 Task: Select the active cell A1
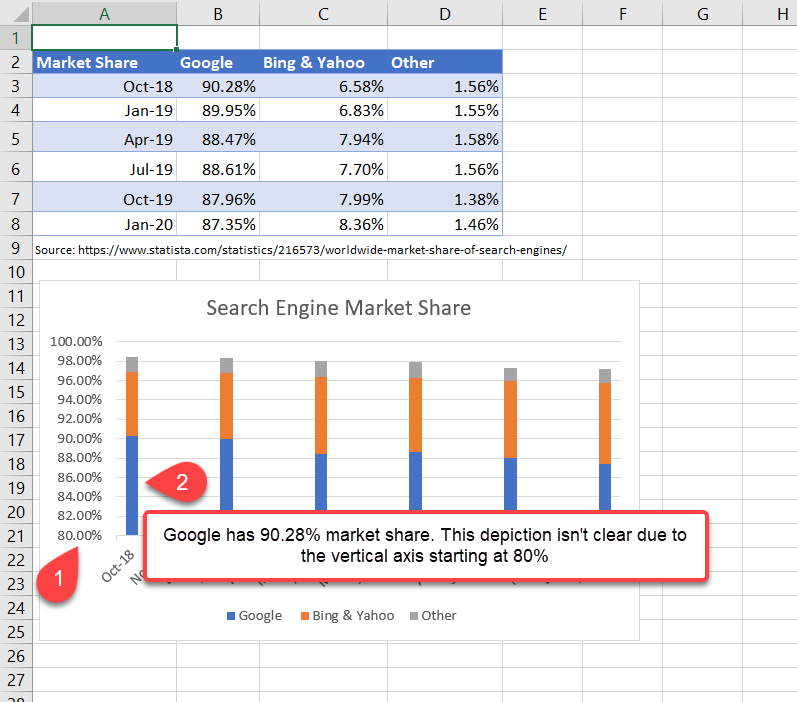104,38
